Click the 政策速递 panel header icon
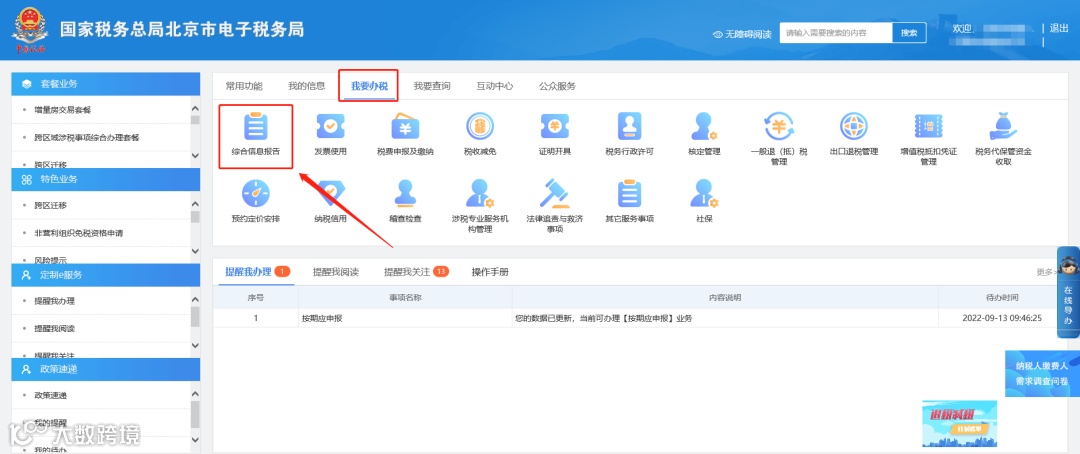 click(x=27, y=369)
